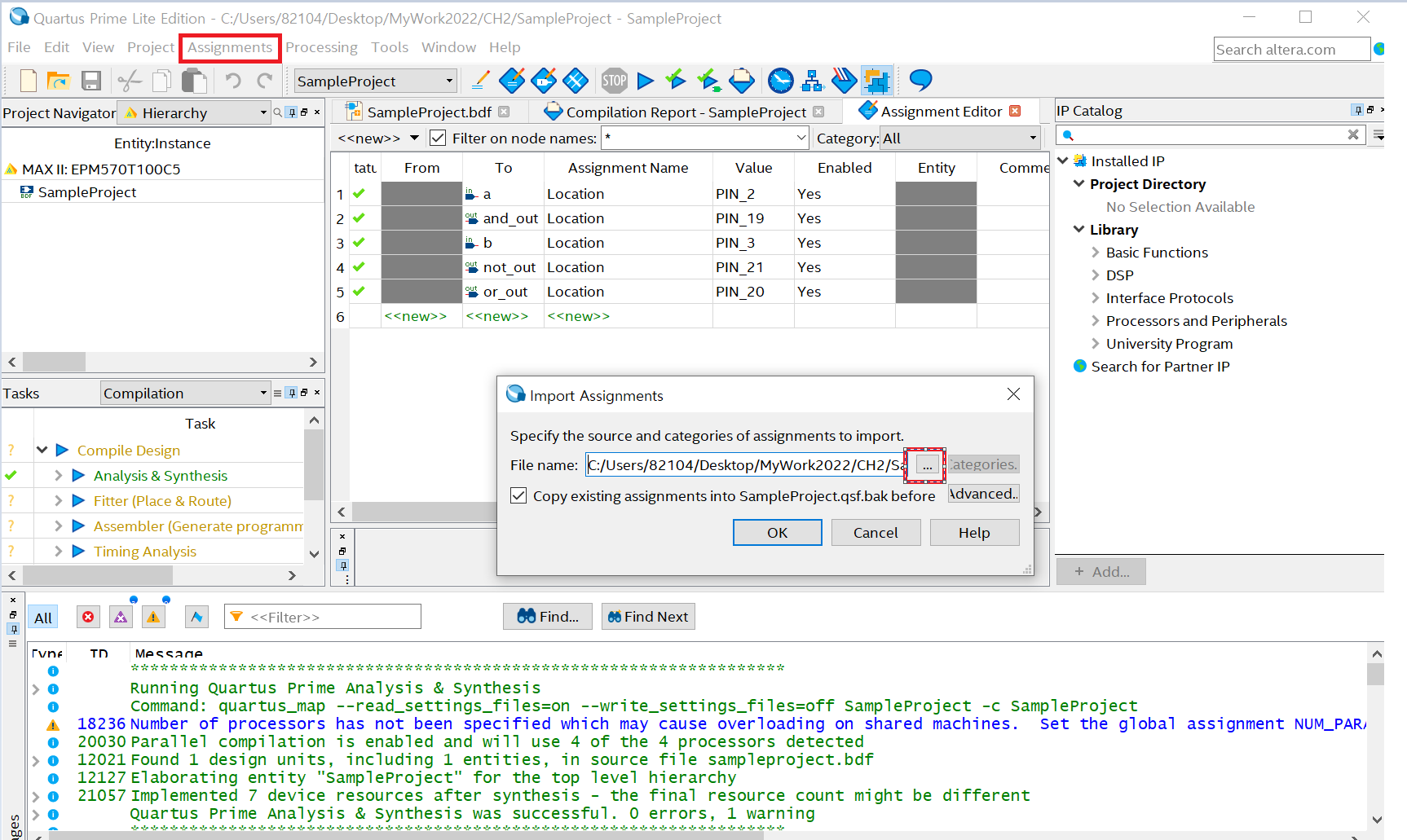
Task: Open the Processing menu
Action: [x=321, y=47]
